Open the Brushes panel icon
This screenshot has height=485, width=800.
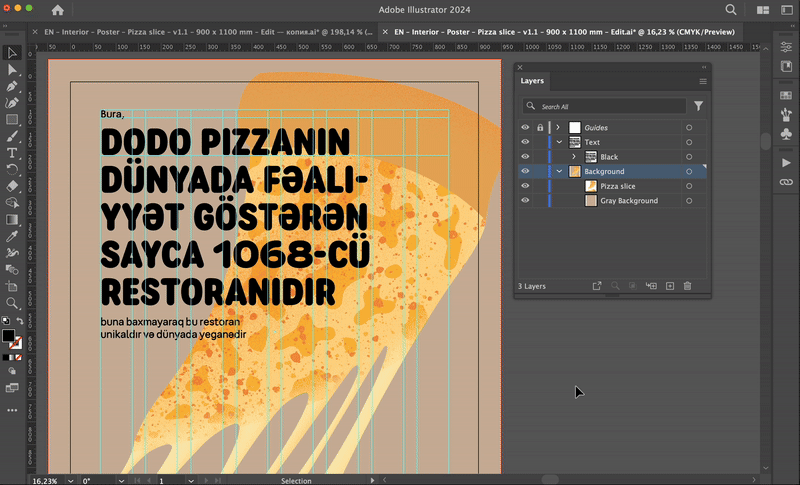coord(786,114)
